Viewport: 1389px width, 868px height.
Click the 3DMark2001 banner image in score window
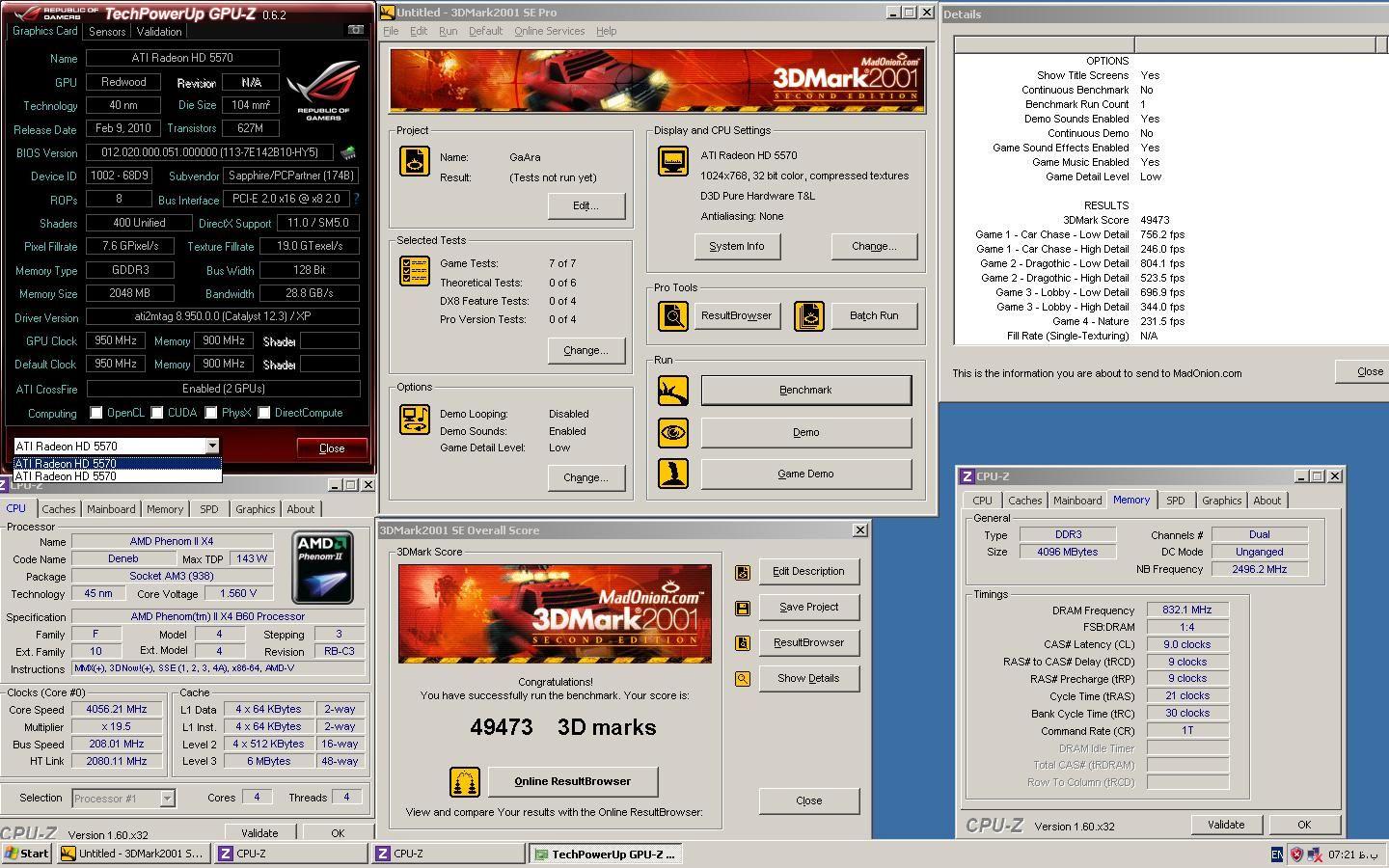click(x=555, y=613)
